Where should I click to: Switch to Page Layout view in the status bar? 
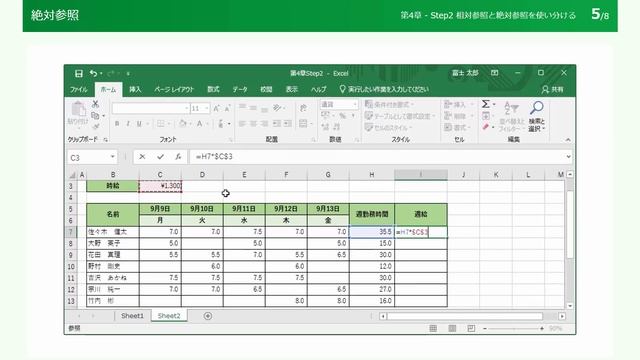(x=452, y=328)
